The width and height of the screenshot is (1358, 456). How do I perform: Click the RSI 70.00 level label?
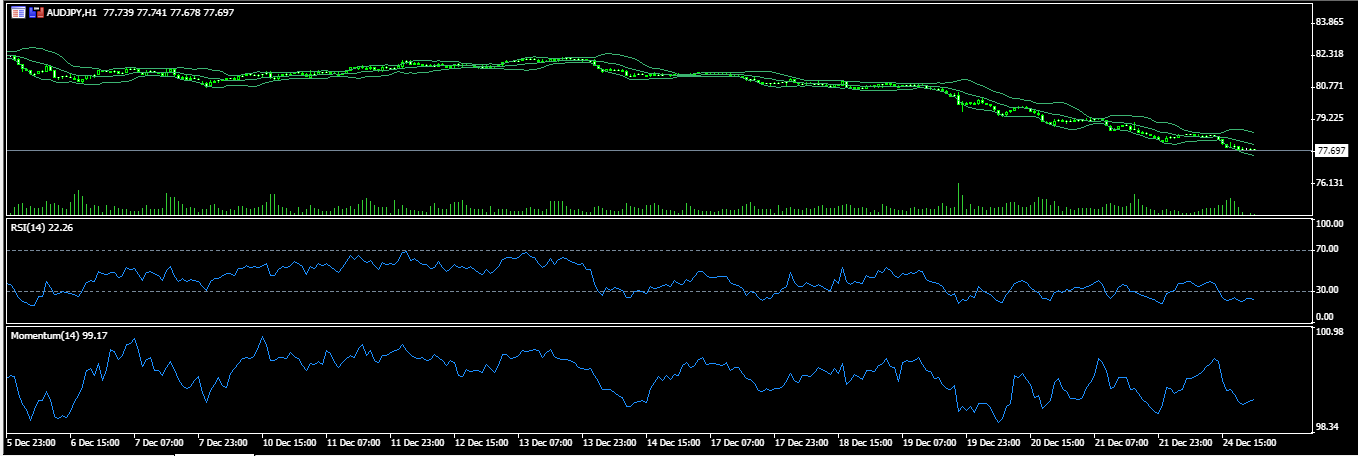[1329, 250]
